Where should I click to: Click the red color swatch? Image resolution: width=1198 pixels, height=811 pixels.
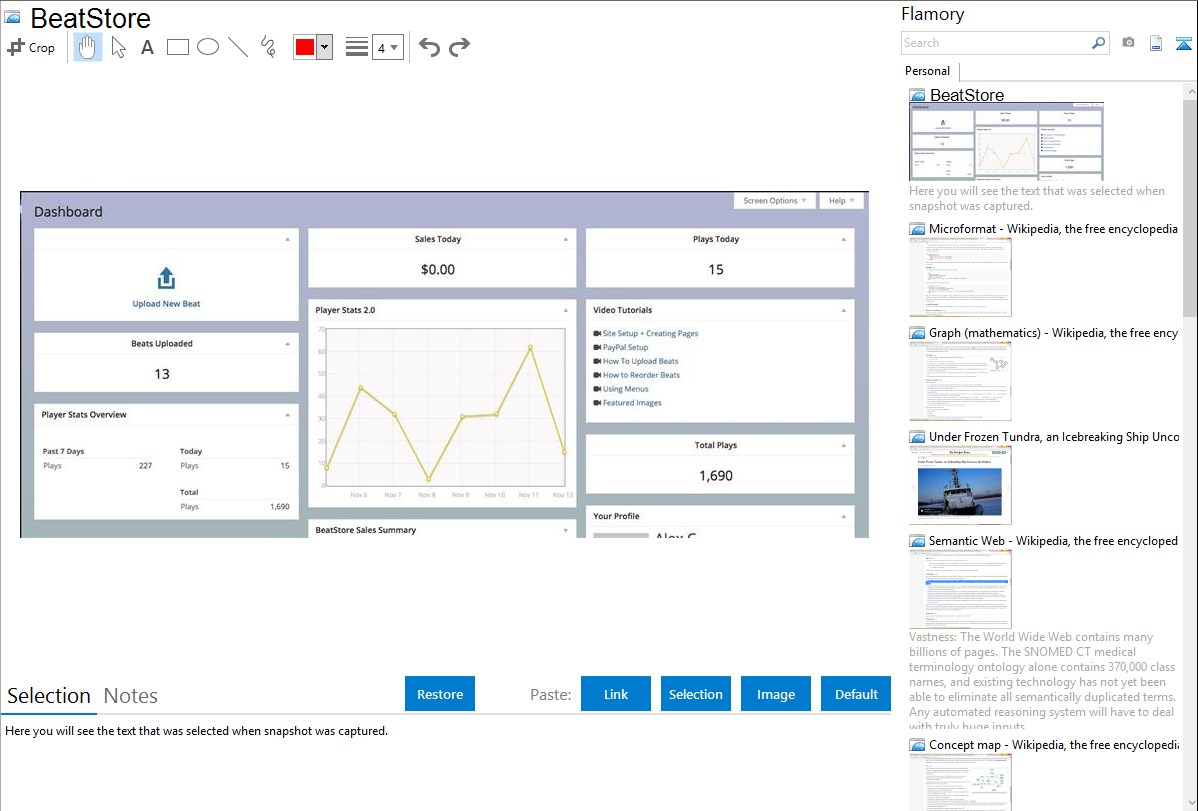[x=305, y=47]
